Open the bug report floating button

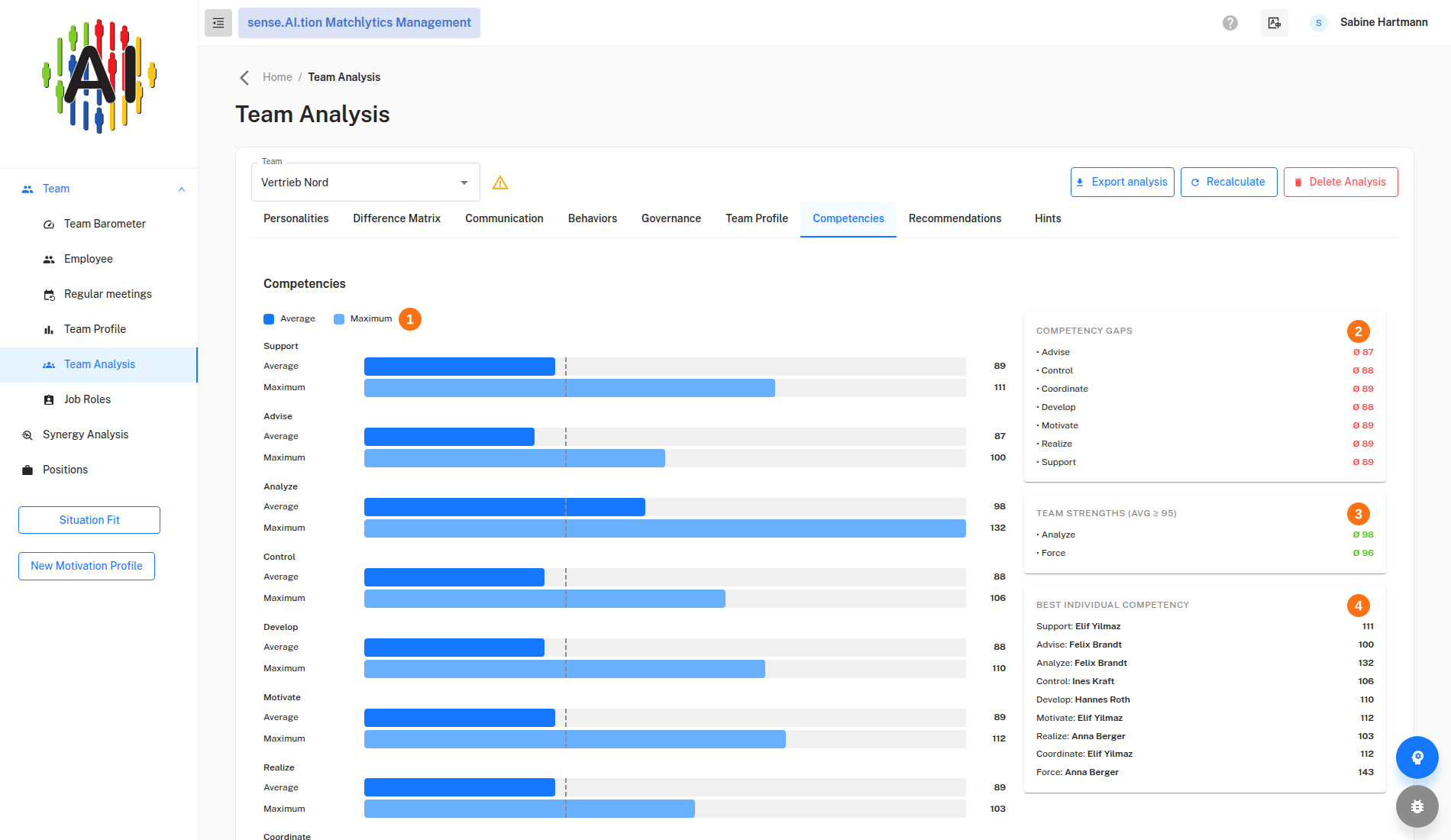point(1417,806)
